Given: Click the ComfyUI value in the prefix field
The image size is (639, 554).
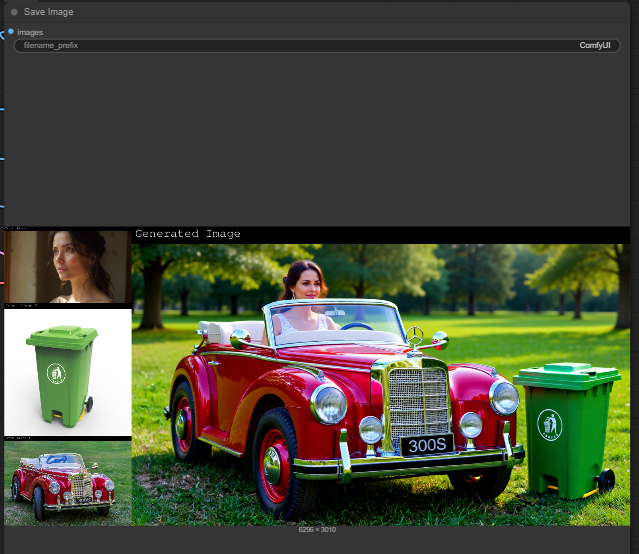Looking at the screenshot, I should (594, 46).
